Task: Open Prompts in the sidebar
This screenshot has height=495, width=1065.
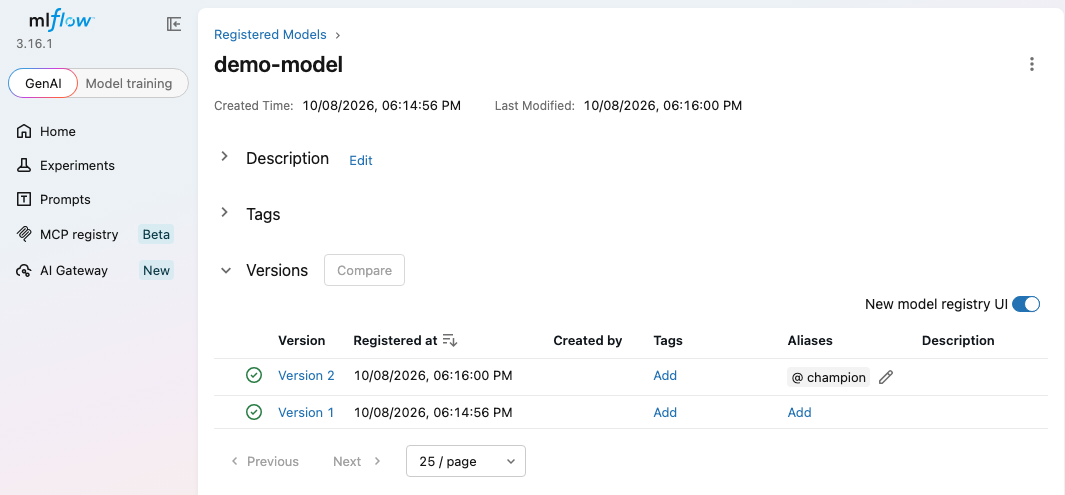Action: tap(65, 199)
